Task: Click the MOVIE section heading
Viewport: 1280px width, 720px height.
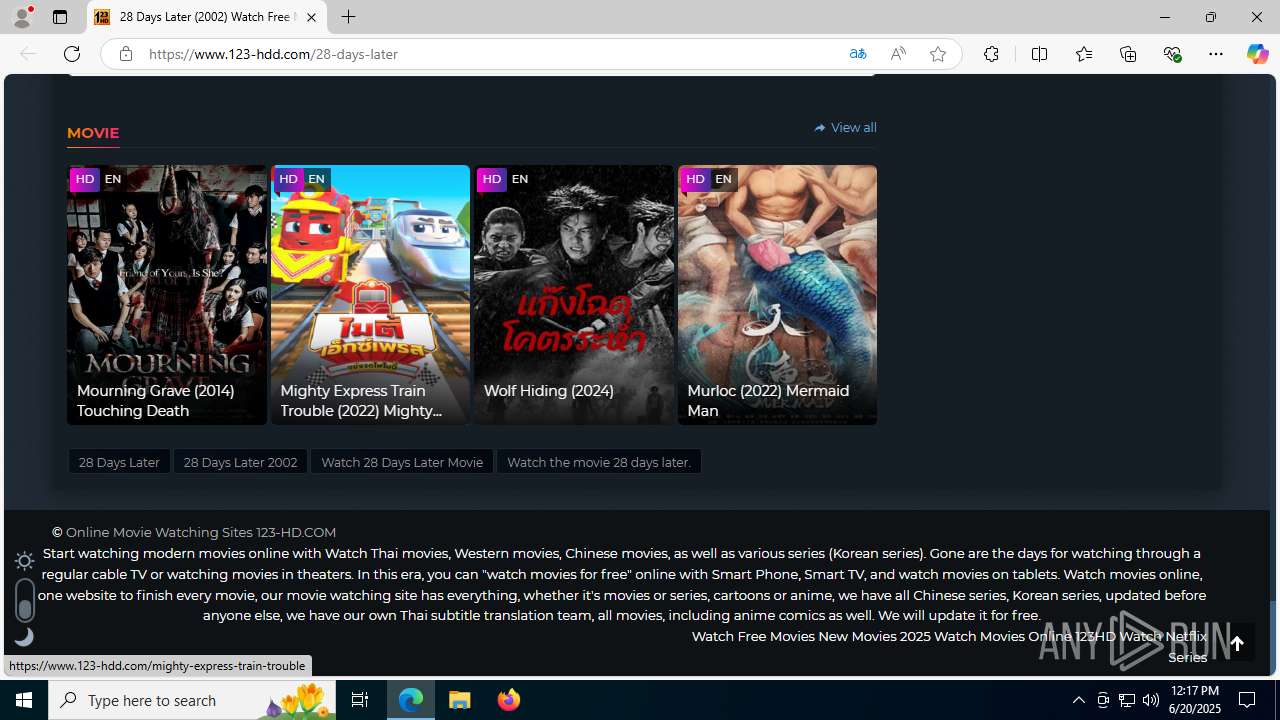Action: (x=93, y=133)
